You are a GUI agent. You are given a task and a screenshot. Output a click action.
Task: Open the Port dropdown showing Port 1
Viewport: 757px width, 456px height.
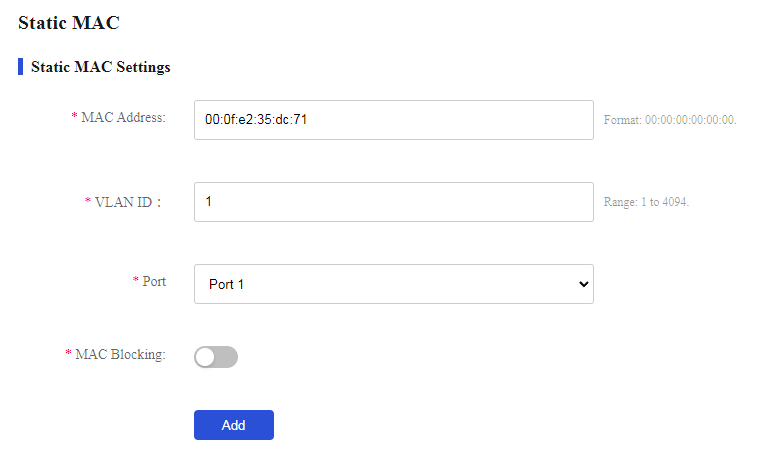click(393, 284)
